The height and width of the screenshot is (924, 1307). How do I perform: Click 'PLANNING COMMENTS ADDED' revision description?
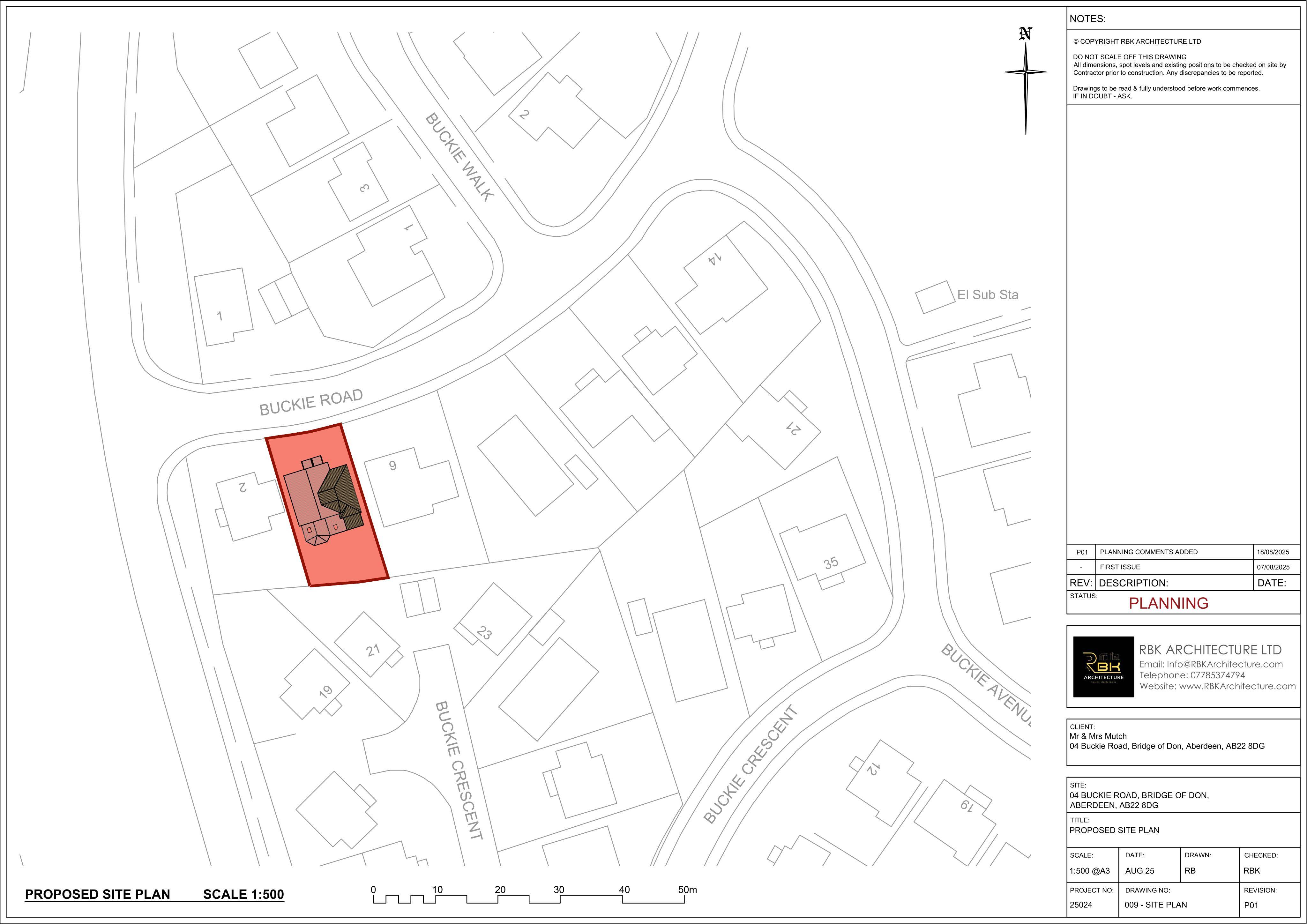(x=1148, y=552)
